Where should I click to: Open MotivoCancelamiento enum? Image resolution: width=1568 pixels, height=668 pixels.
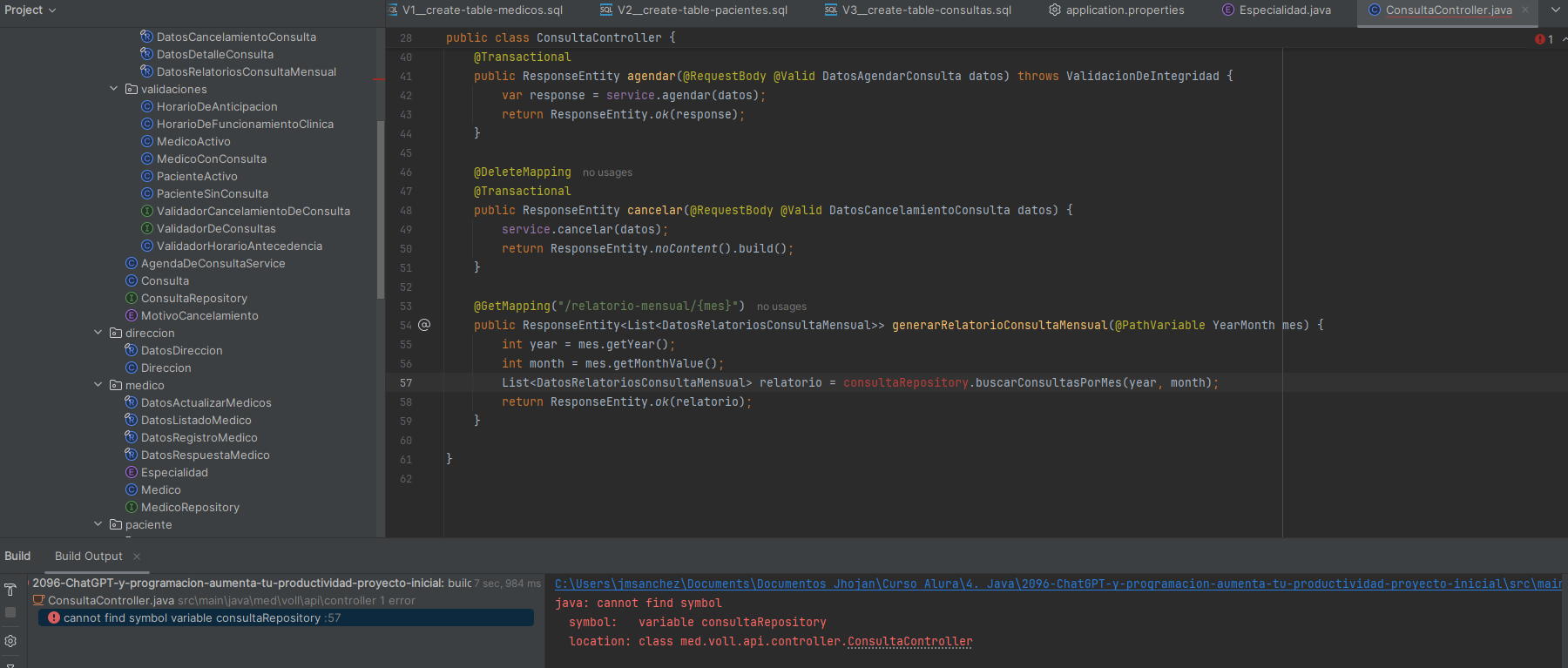[199, 315]
